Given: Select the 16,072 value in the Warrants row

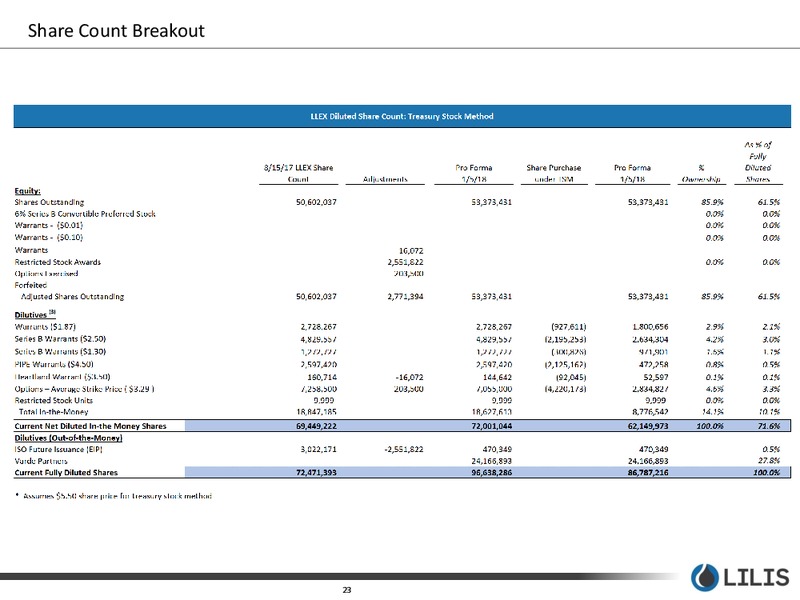Looking at the screenshot, I should tap(411, 251).
